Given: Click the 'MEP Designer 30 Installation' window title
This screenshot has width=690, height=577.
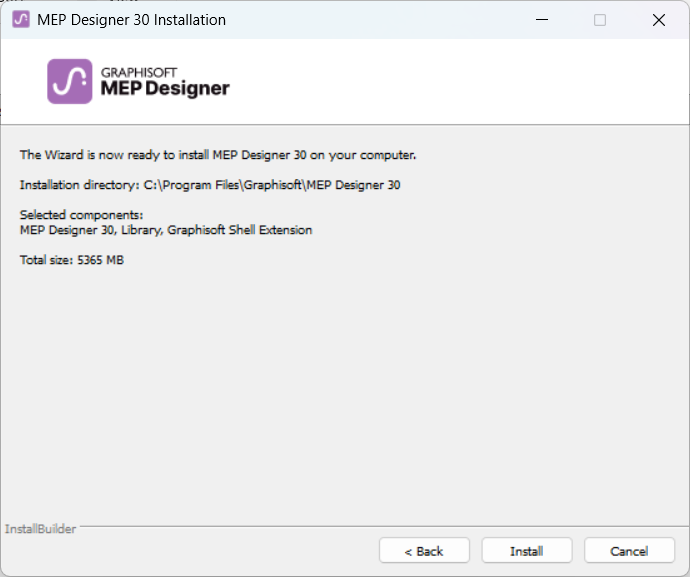Looking at the screenshot, I should (132, 20).
